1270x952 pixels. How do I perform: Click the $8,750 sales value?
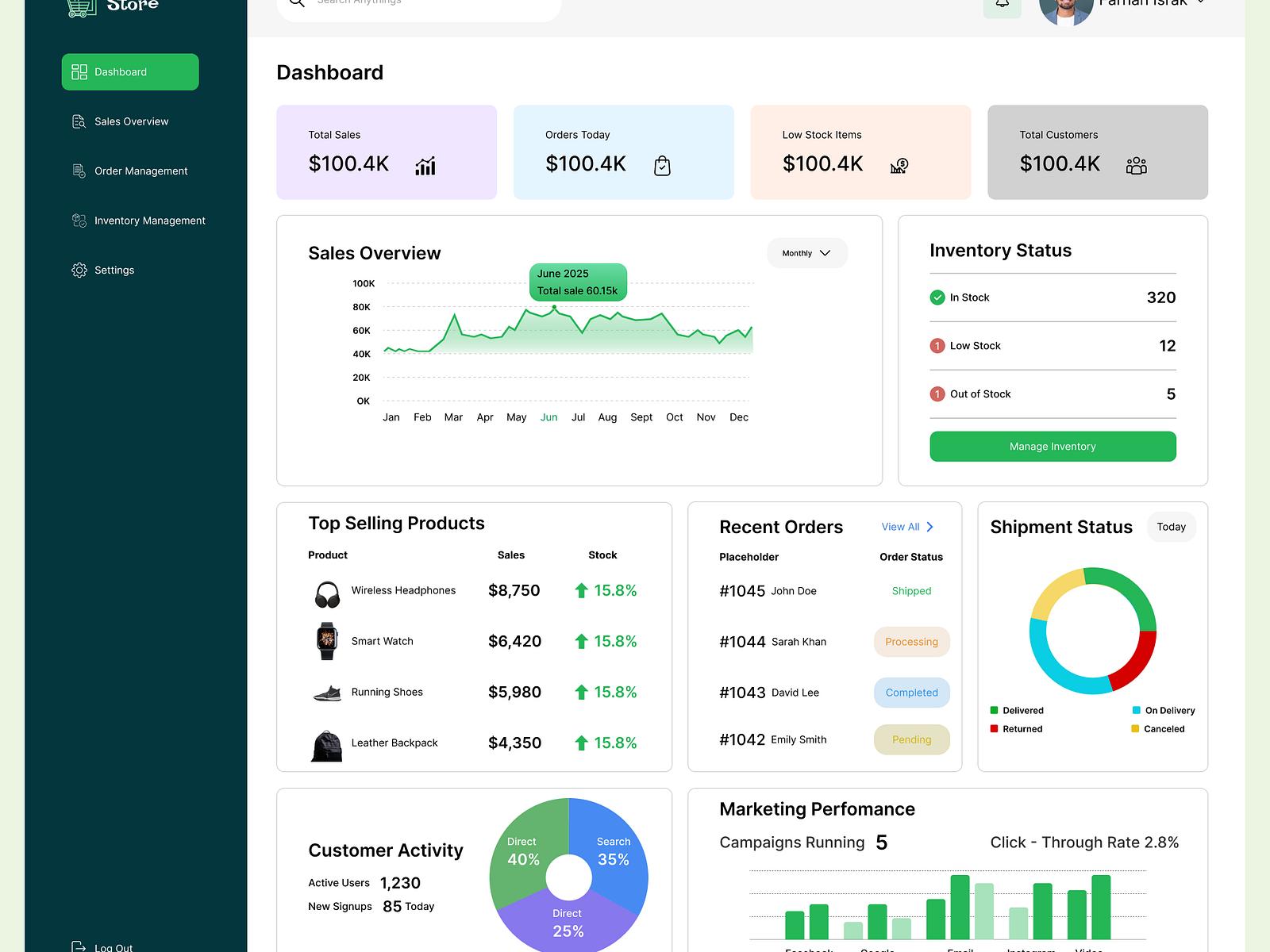pyautogui.click(x=514, y=590)
